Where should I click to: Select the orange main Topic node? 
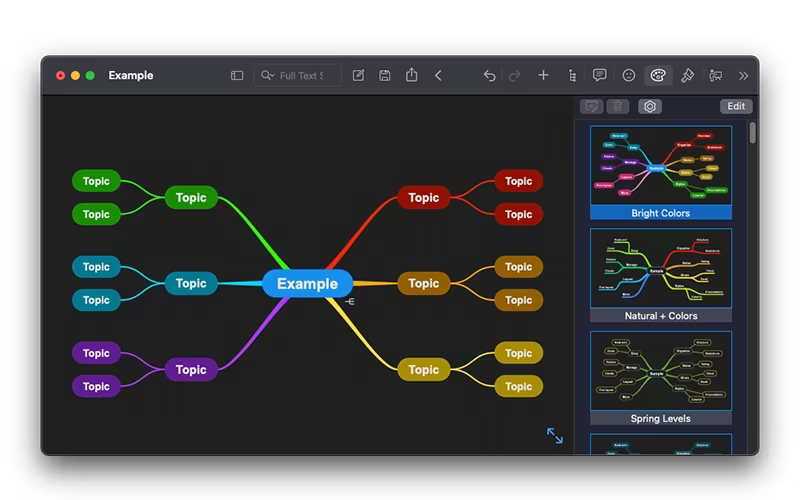[x=423, y=283]
